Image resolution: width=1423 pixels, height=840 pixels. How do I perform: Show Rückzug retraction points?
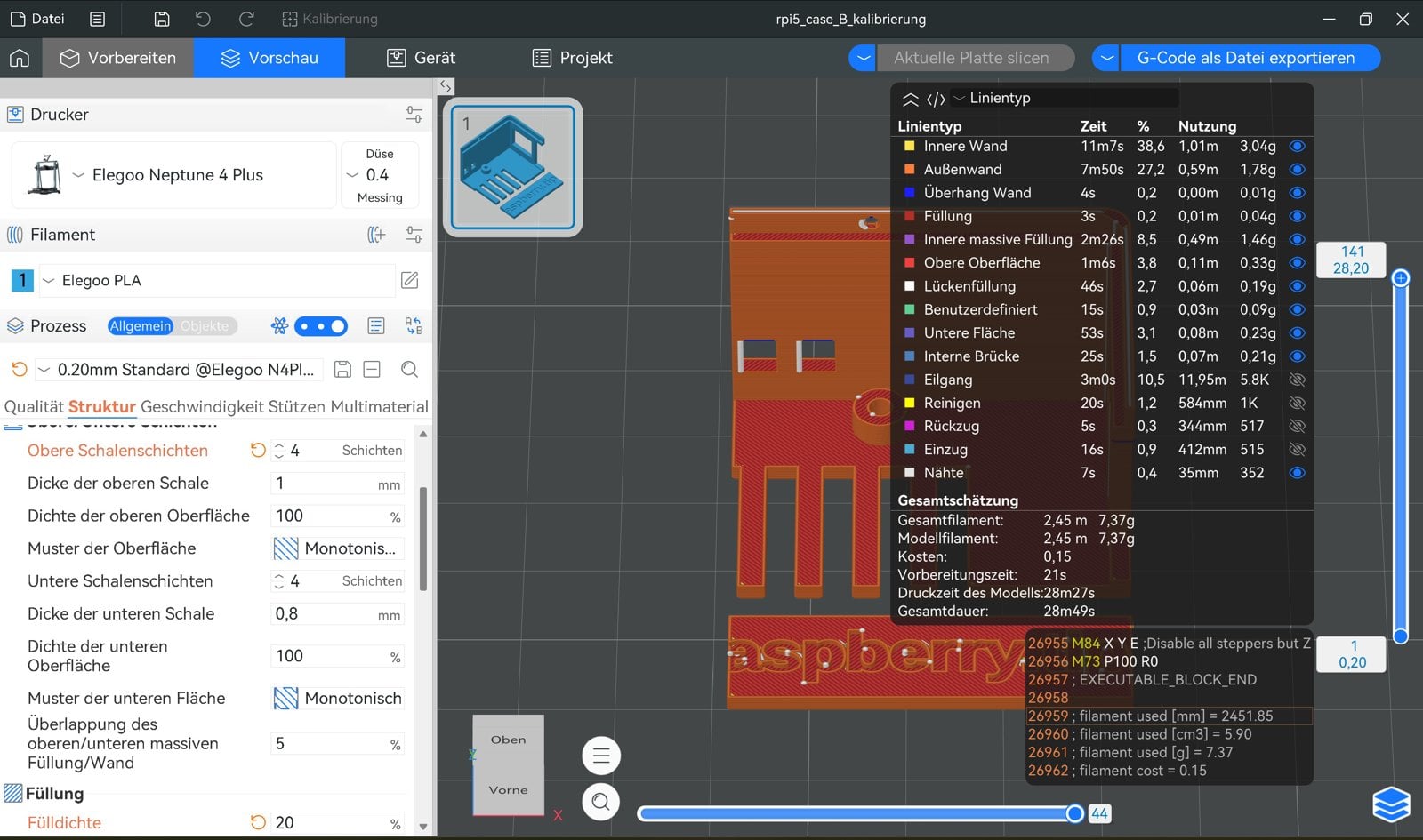pyautogui.click(x=1297, y=426)
